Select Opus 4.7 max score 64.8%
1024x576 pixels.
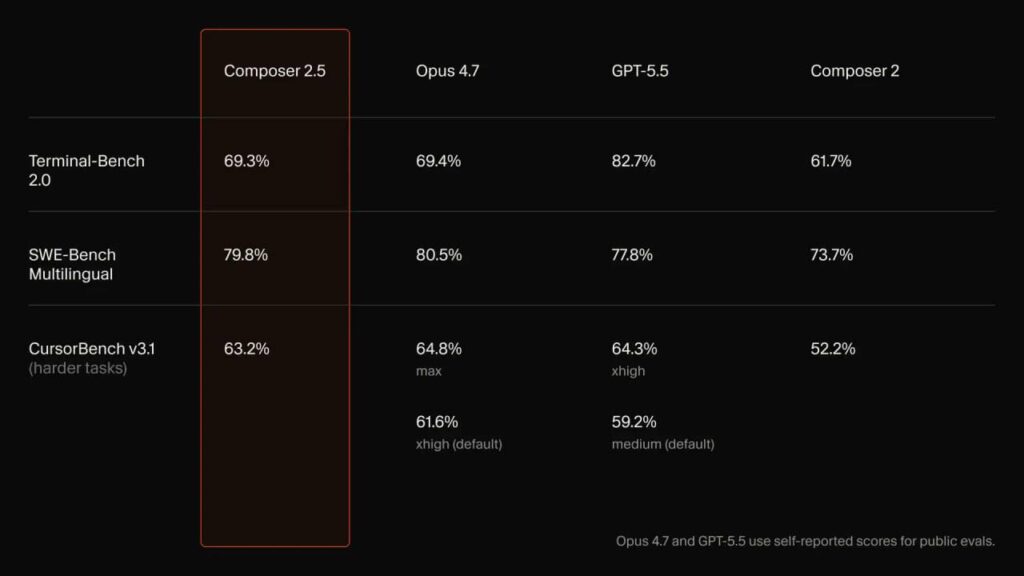coord(438,349)
